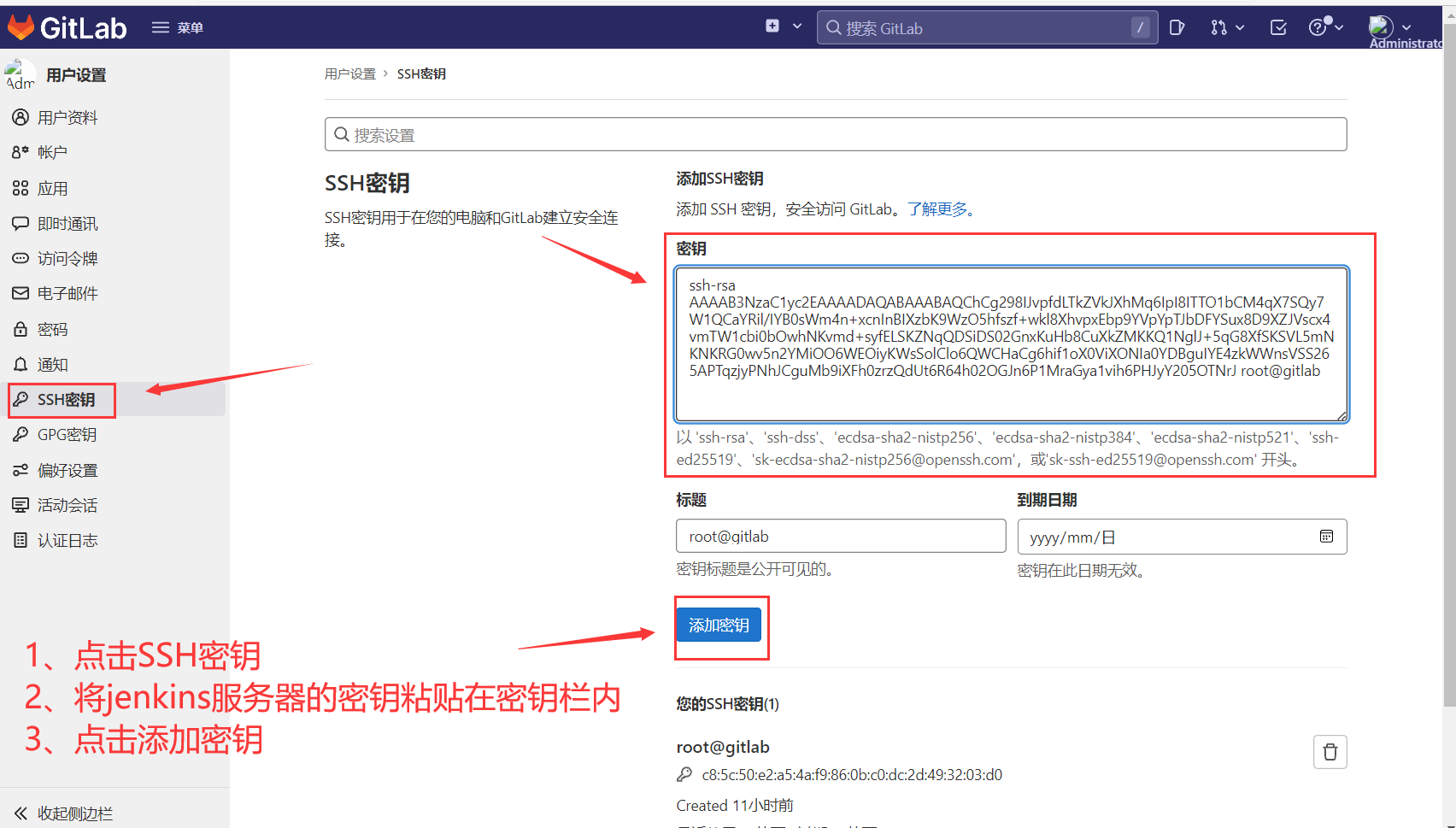Click the SSH密钥 breadcrumb item

point(421,74)
